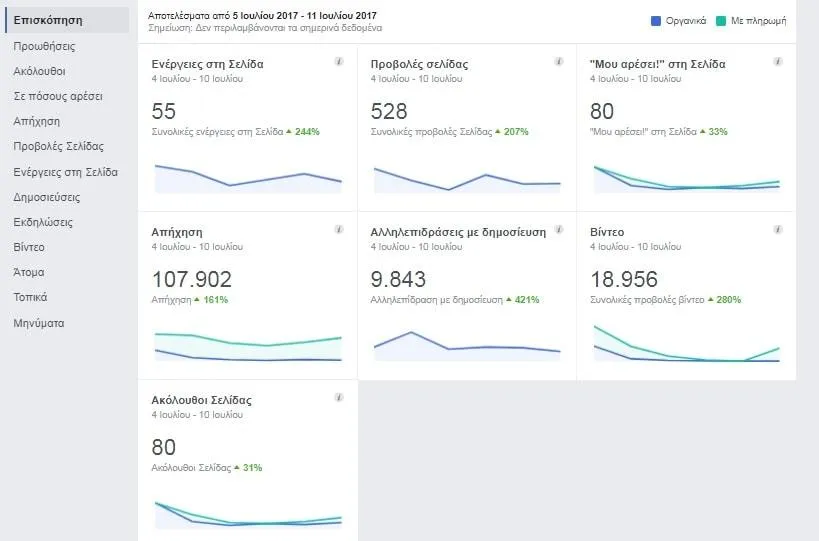
Task: Click the blue Οργανικά legend swatch
Action: (656, 21)
